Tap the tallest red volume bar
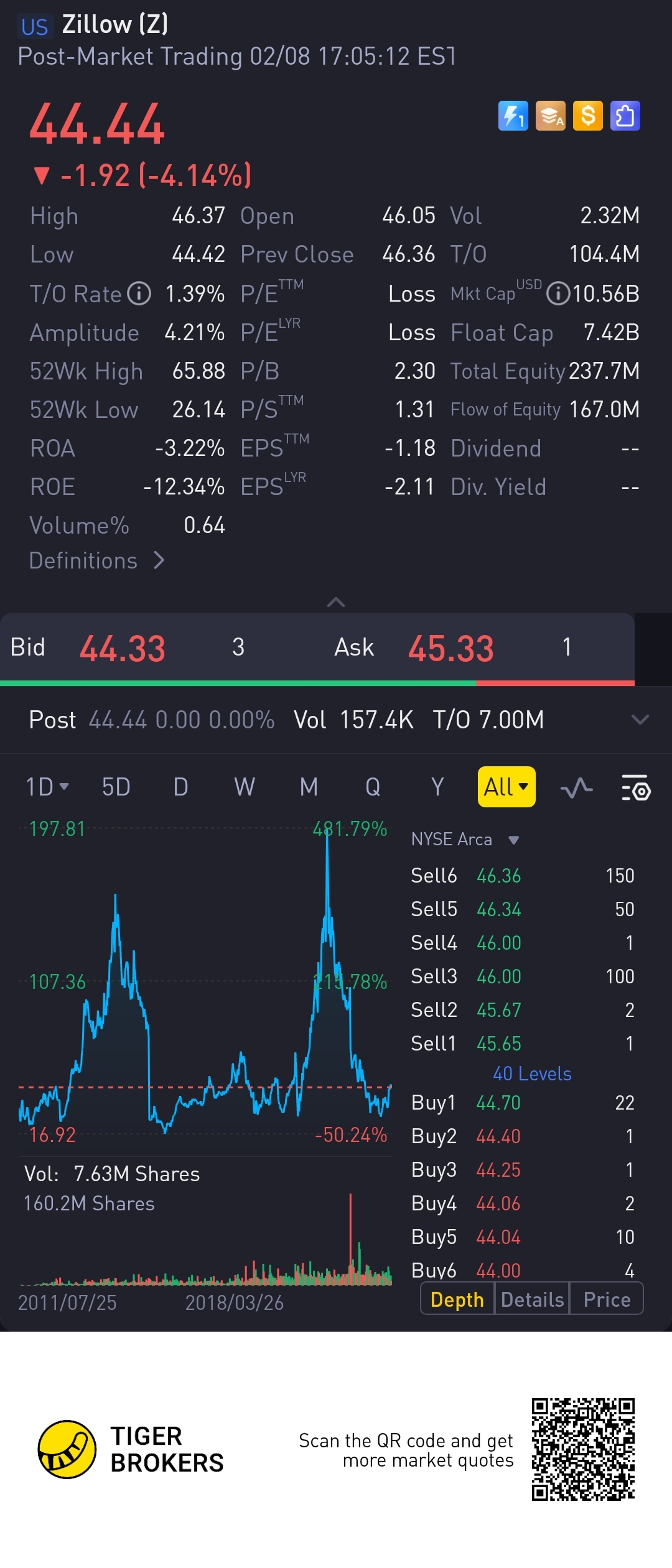The width and height of the screenshot is (672, 1568). 350,1238
